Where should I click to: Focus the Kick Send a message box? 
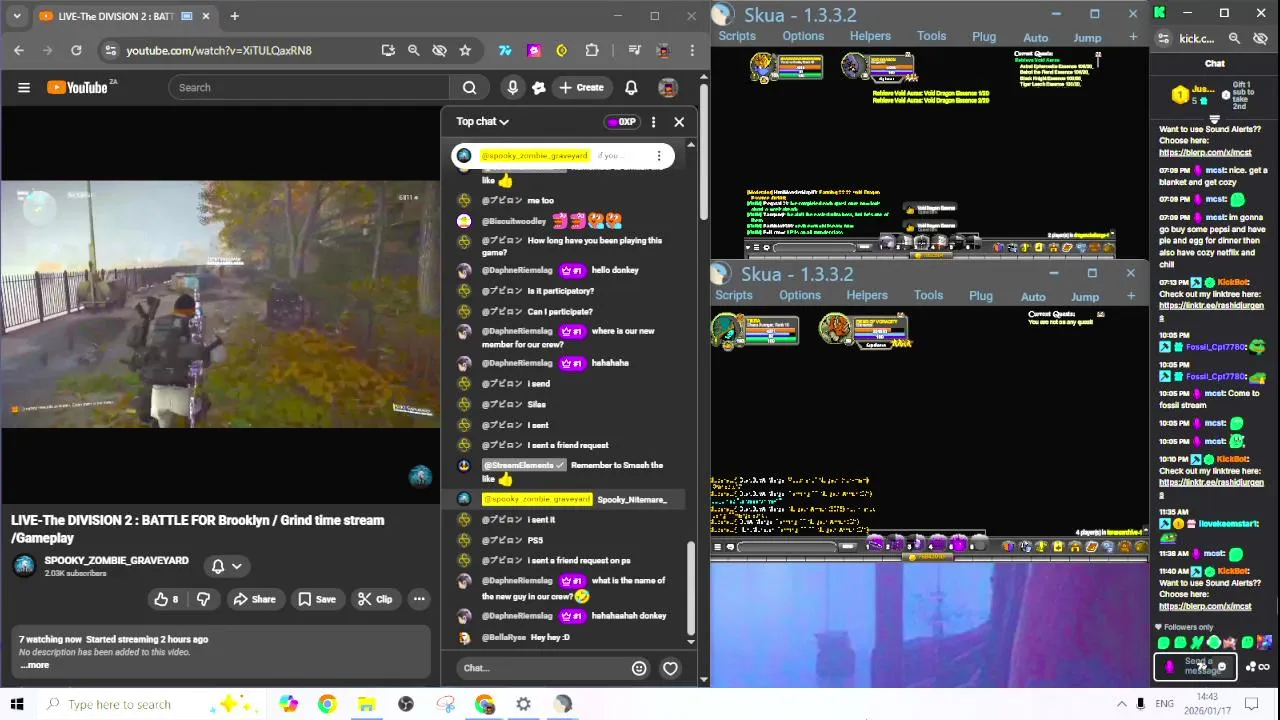click(1195, 666)
